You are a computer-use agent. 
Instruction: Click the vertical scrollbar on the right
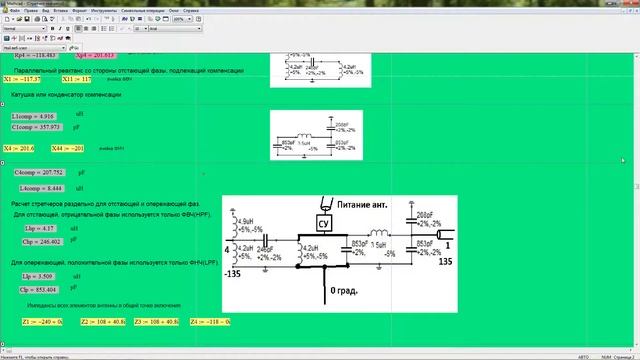637,200
